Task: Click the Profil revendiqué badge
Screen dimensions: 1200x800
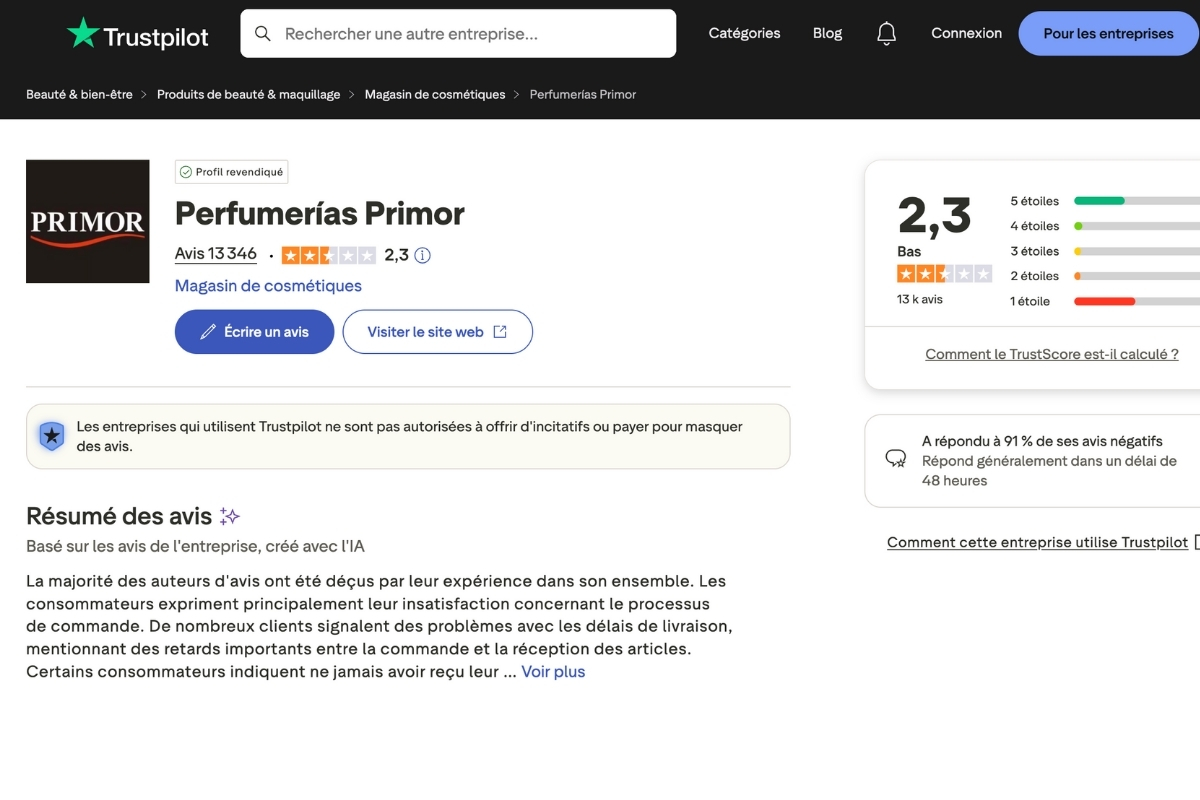Action: tap(231, 171)
